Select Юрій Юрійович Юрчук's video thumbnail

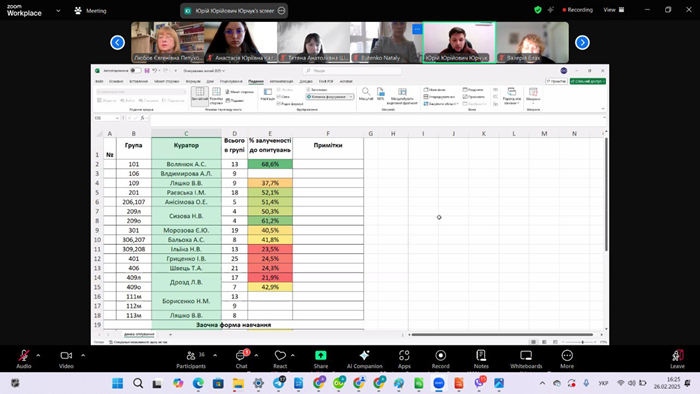(459, 42)
